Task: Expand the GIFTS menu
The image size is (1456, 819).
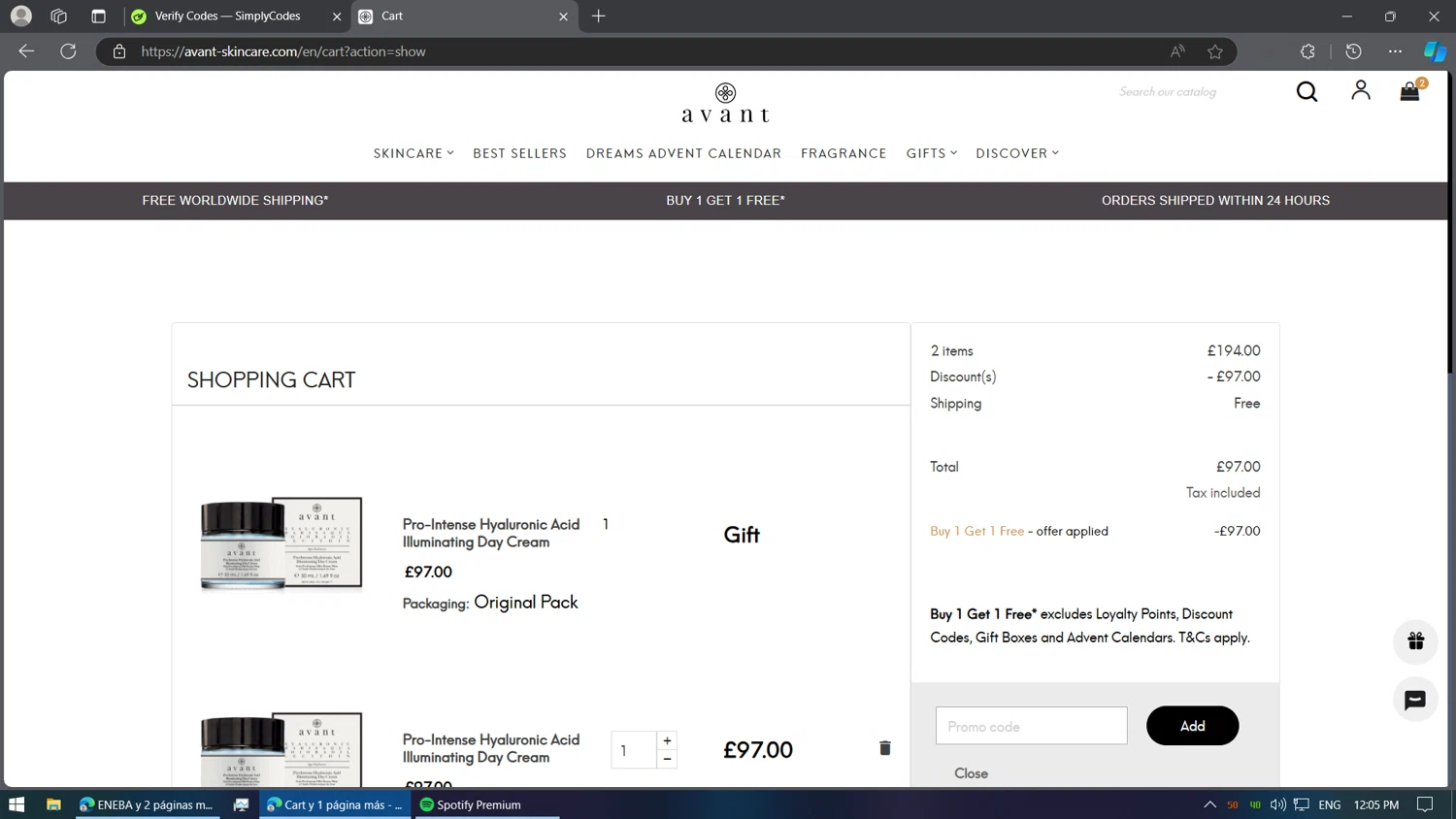Action: coord(932,153)
